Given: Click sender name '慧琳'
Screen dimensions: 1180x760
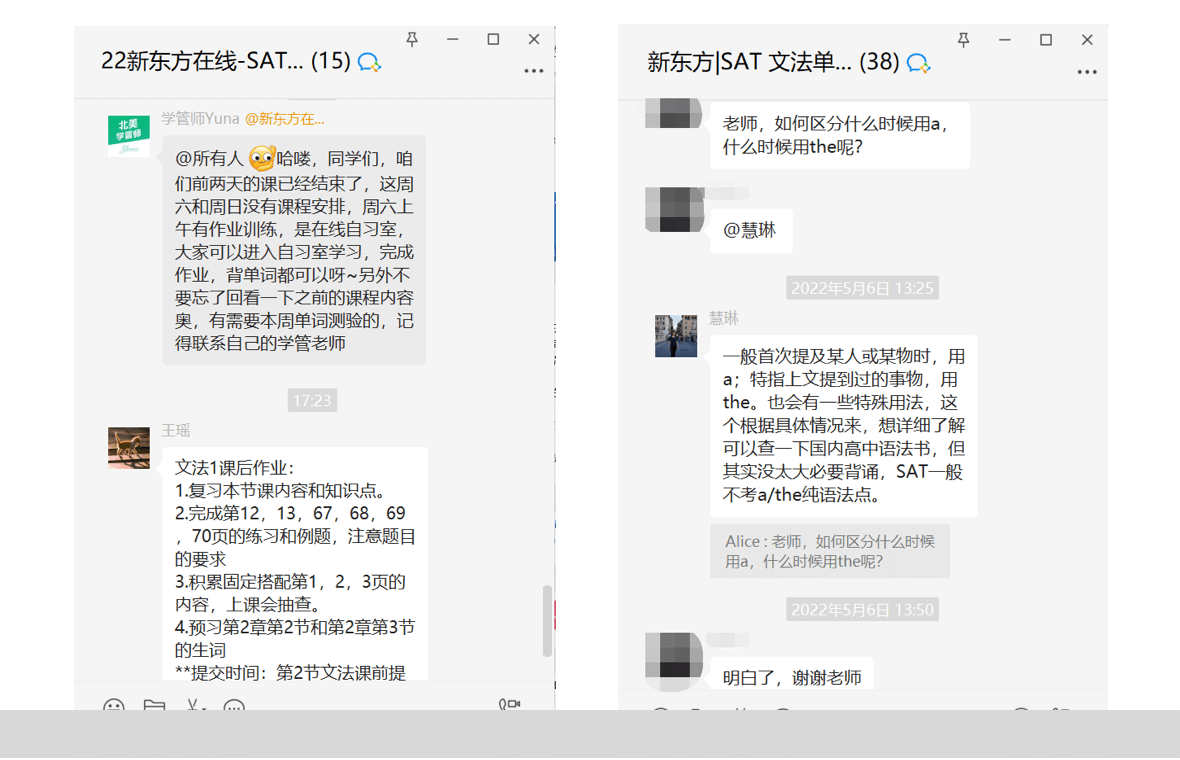Looking at the screenshot, I should click(723, 318).
